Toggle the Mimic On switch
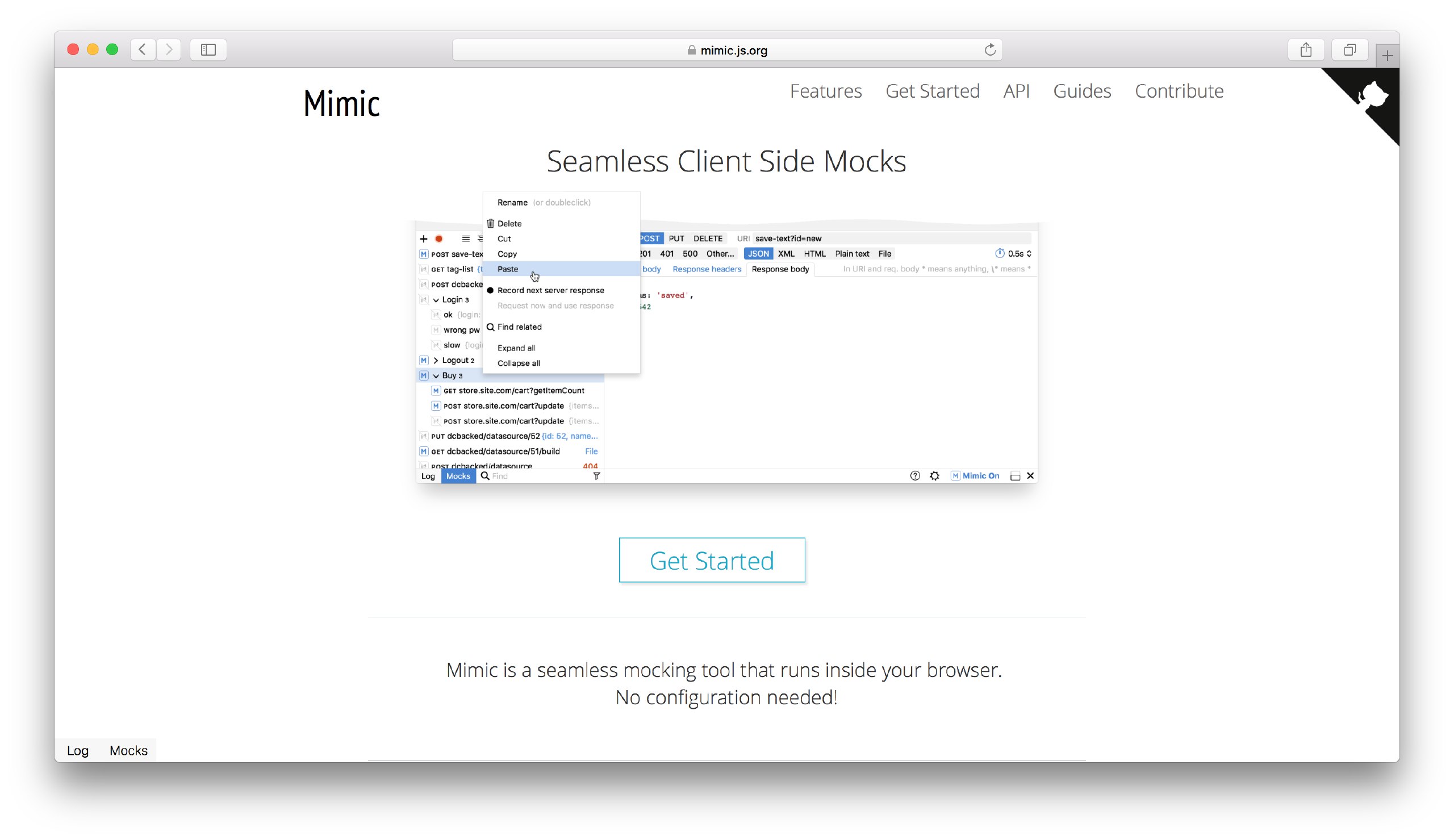1454x840 pixels. (x=975, y=476)
